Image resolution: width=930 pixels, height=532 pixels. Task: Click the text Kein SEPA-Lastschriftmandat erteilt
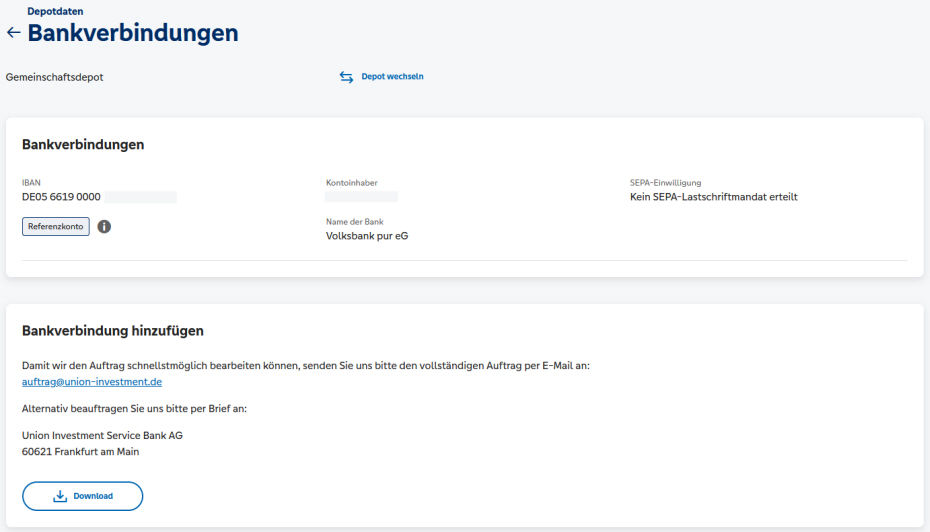tap(714, 197)
